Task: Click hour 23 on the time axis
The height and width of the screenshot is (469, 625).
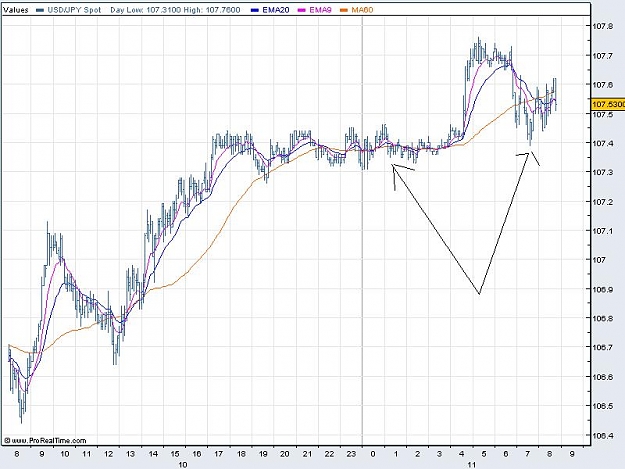Action: click(351, 454)
